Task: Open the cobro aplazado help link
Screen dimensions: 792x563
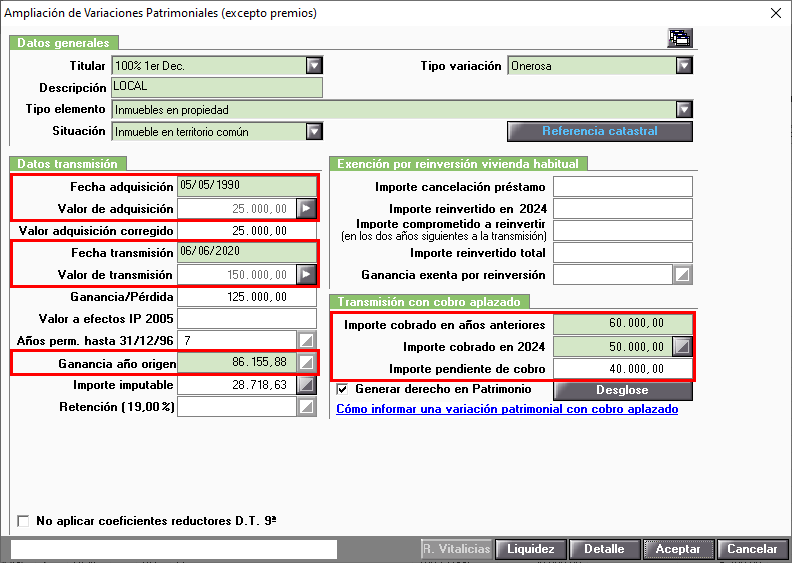Action: [x=507, y=409]
